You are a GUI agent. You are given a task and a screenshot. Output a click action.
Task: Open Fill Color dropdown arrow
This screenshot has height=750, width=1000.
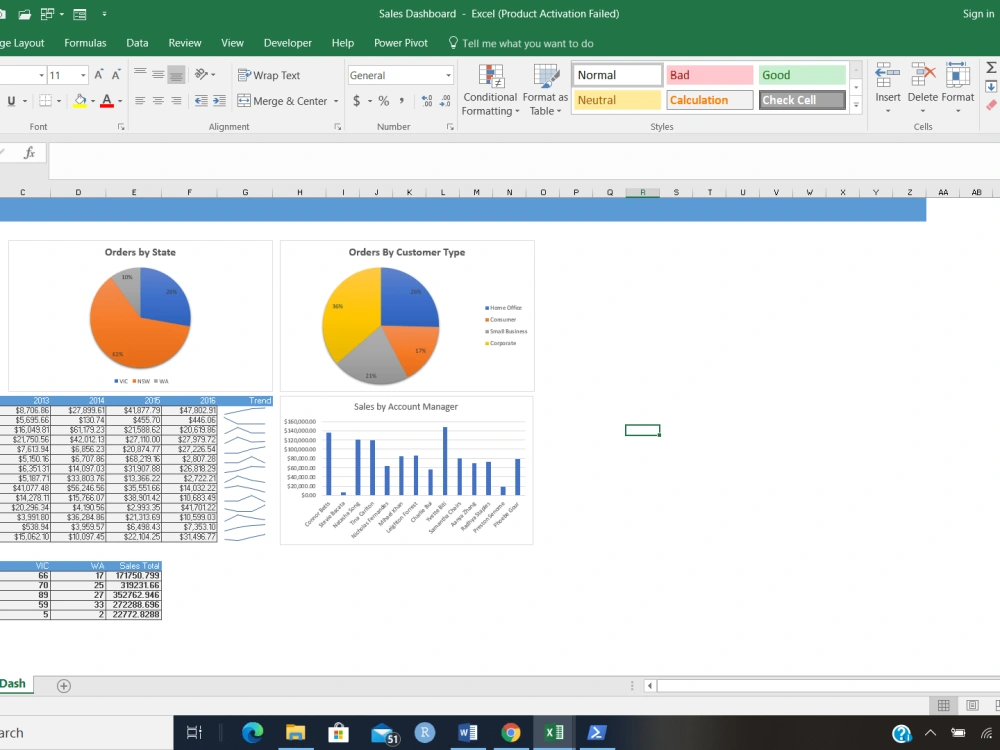[x=92, y=101]
